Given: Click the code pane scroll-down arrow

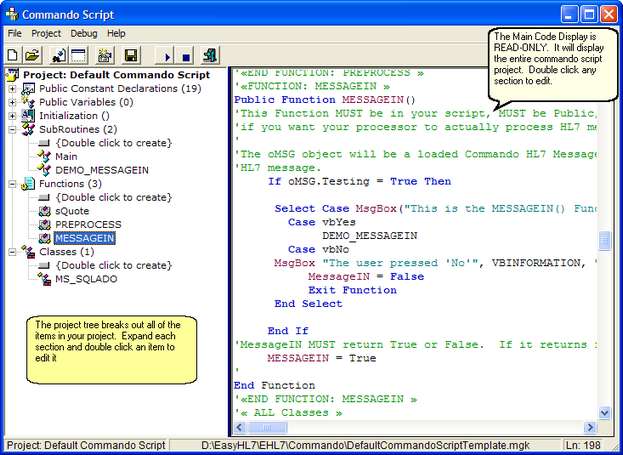Looking at the screenshot, I should tap(604, 413).
